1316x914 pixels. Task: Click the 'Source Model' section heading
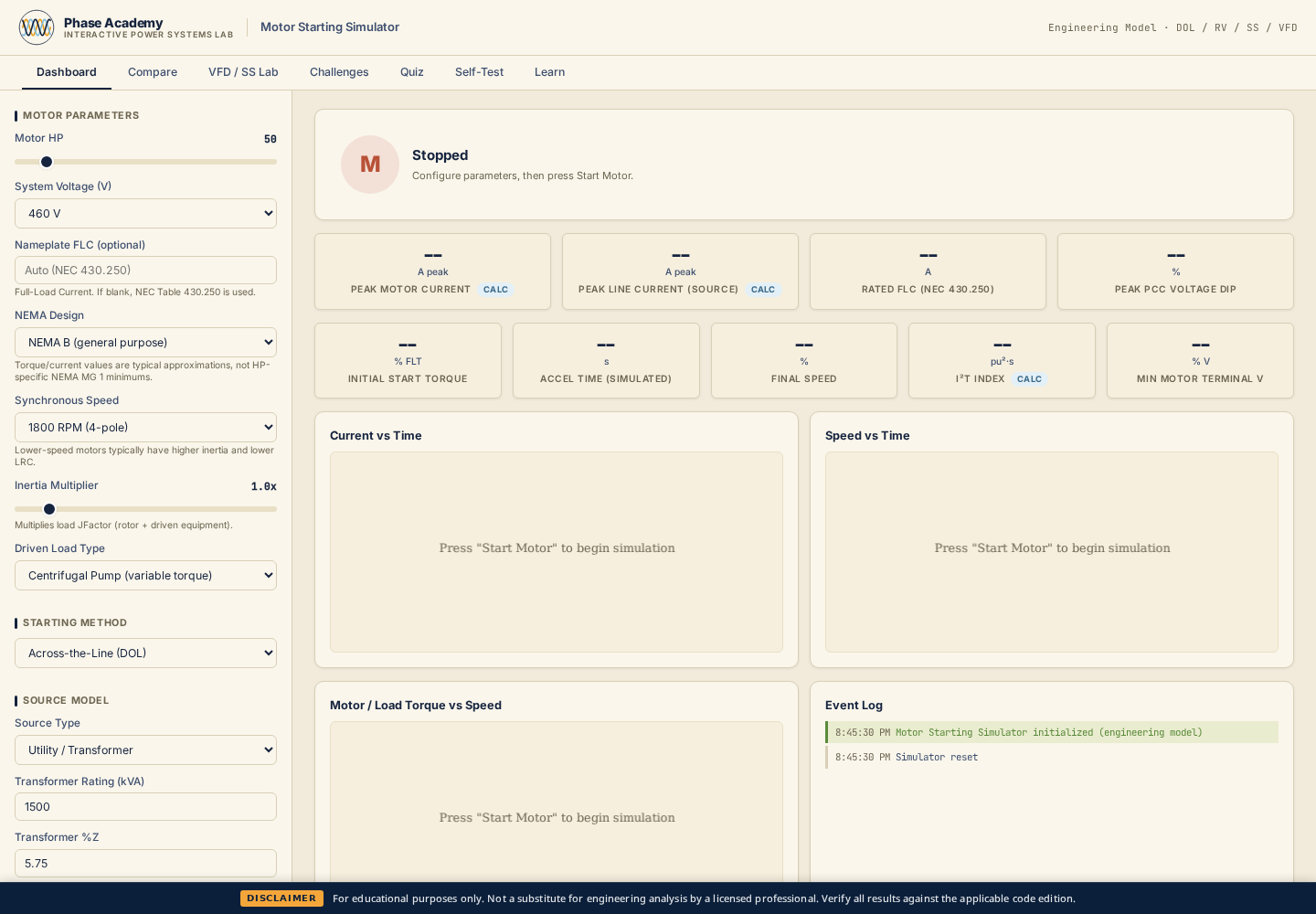[66, 700]
